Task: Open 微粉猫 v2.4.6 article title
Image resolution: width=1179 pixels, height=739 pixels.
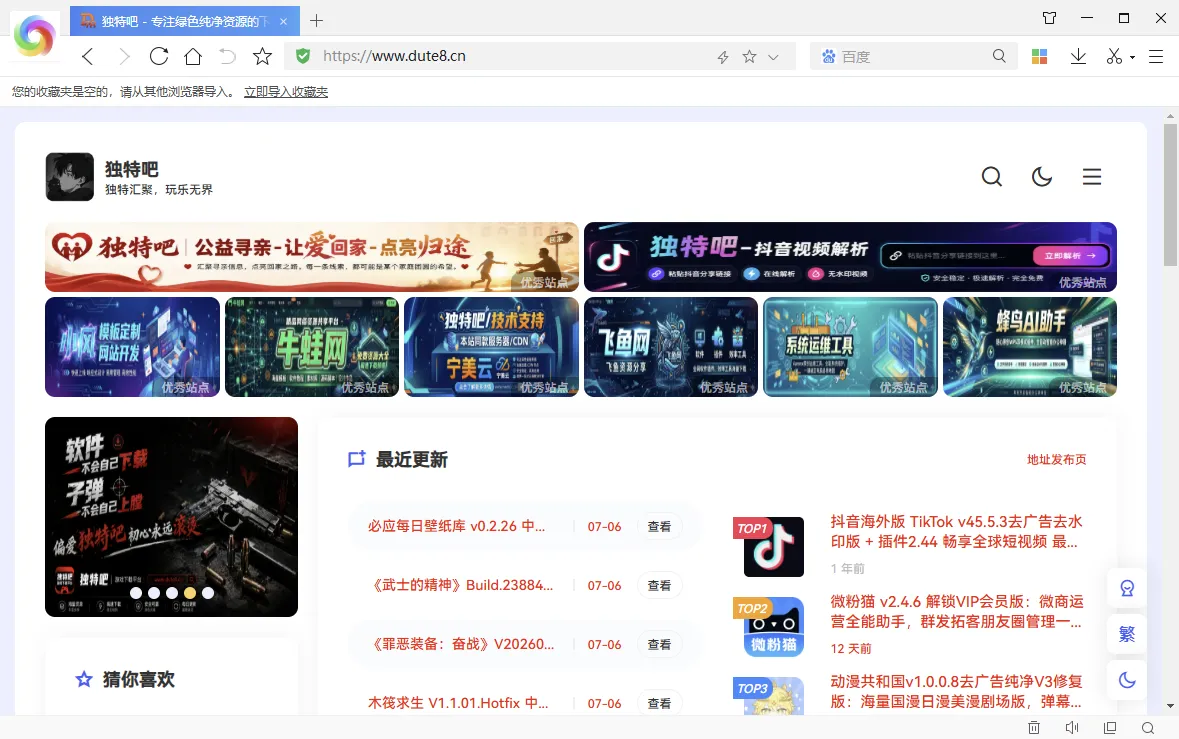Action: pyautogui.click(x=956, y=611)
